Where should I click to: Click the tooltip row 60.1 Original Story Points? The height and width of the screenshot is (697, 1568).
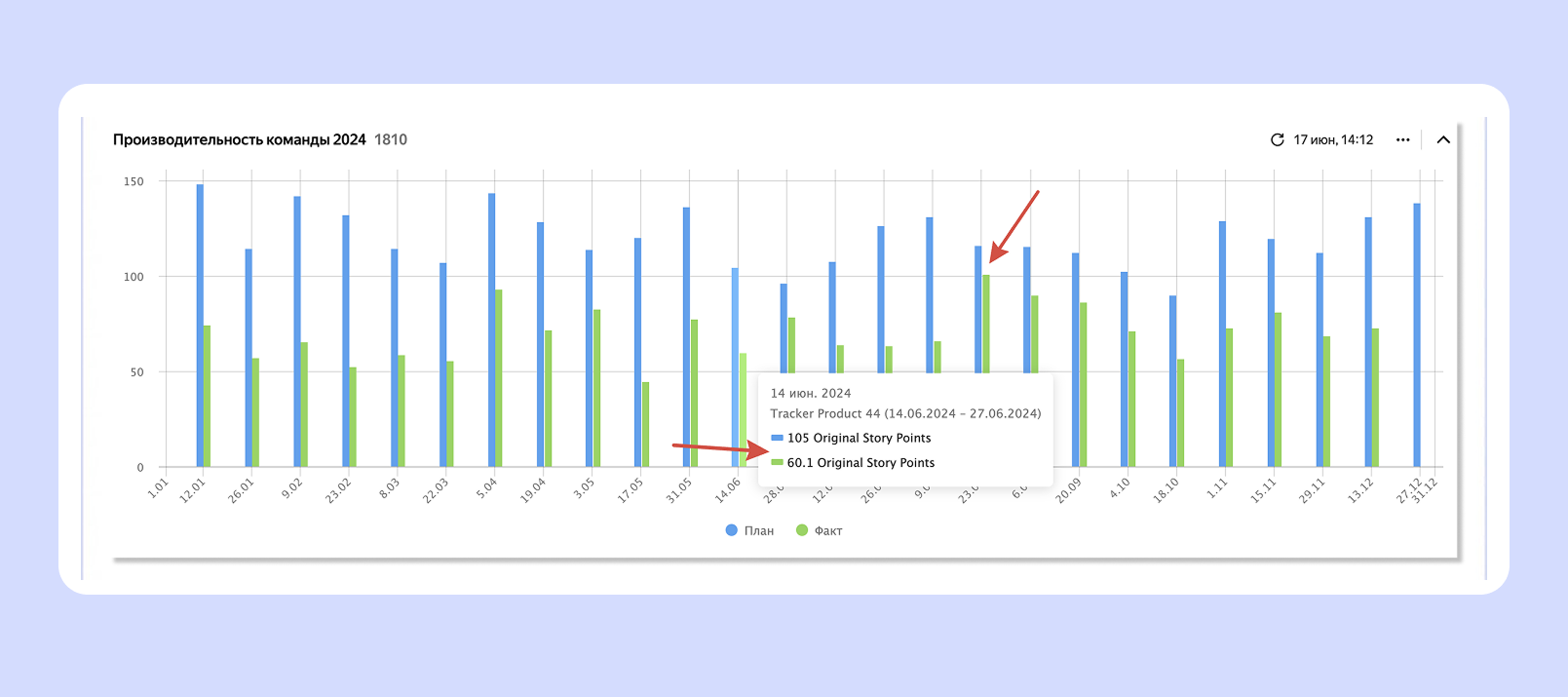(x=860, y=463)
